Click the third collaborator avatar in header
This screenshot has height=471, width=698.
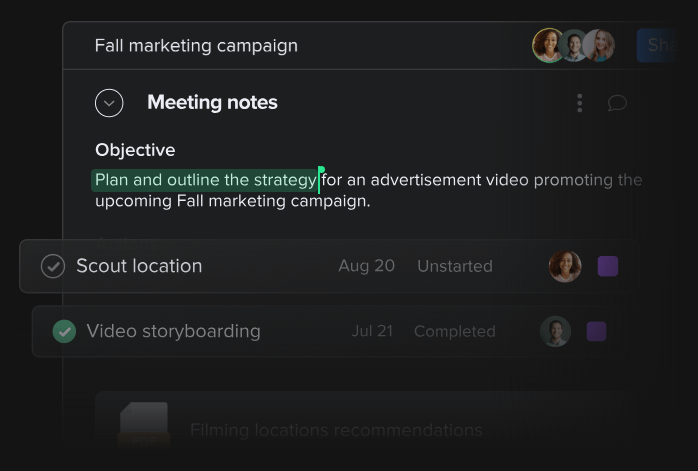(x=599, y=45)
